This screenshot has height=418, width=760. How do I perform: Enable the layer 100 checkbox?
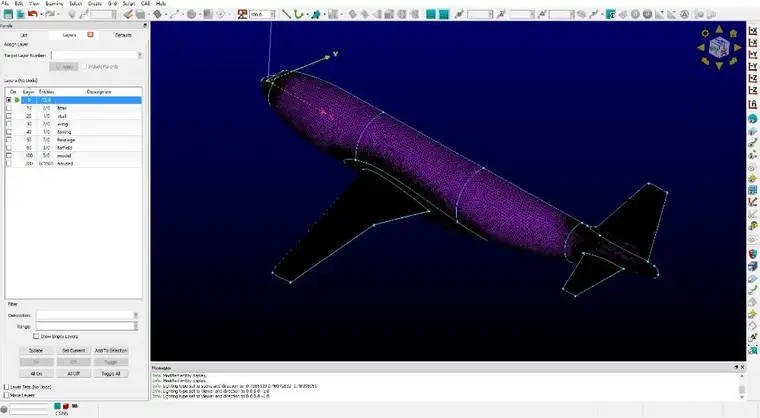8,155
